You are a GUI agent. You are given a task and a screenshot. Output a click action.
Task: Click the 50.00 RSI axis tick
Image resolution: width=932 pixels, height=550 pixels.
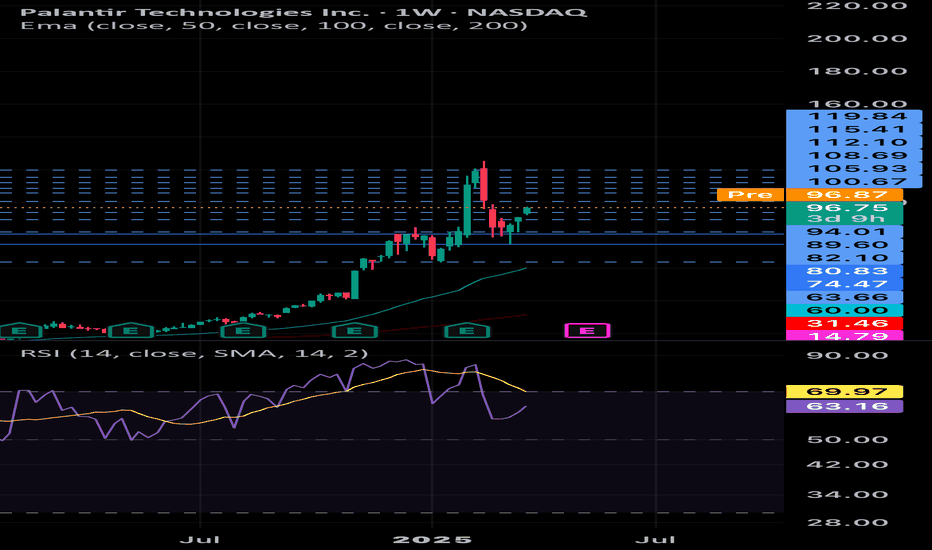pos(847,440)
